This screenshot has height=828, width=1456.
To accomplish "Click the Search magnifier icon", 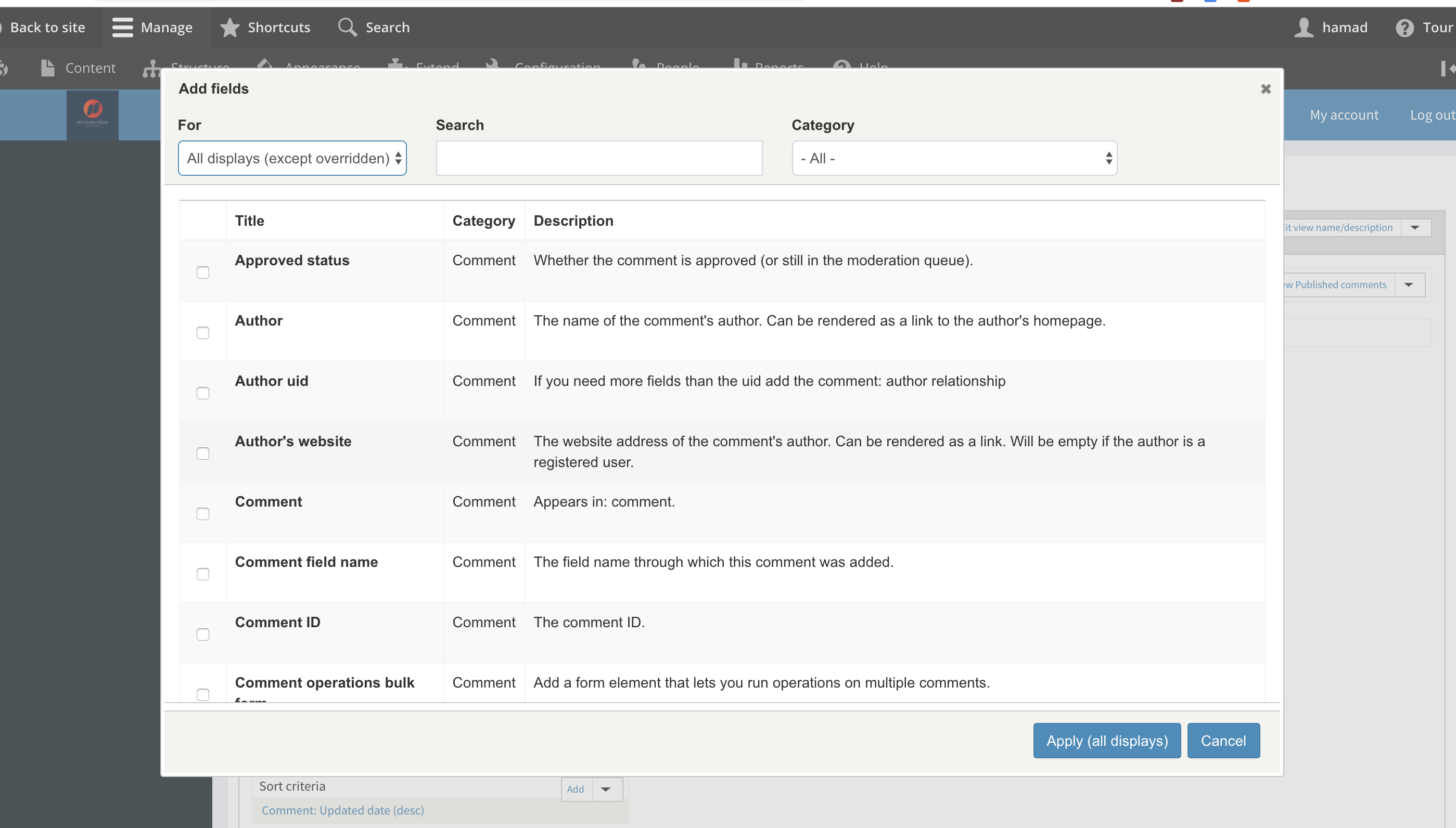I will (x=347, y=27).
